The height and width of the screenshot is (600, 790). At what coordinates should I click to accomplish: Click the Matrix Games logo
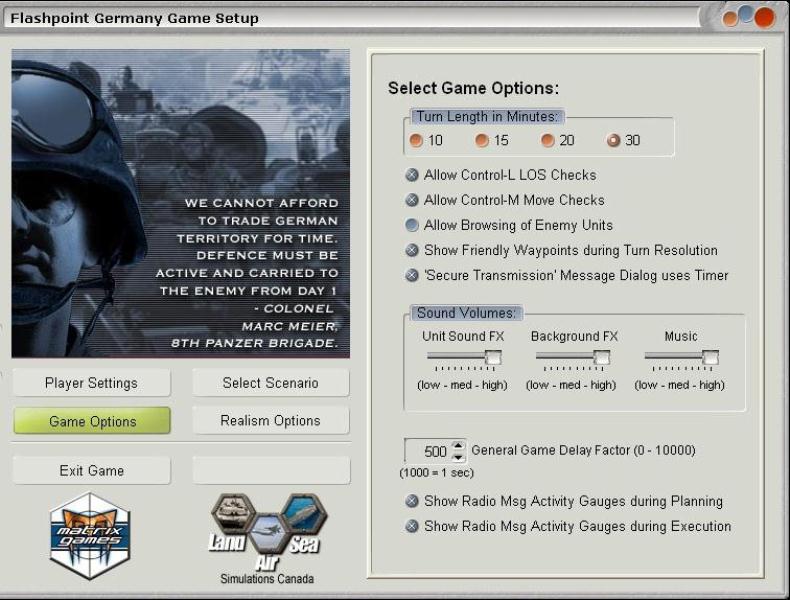pyautogui.click(x=90, y=536)
